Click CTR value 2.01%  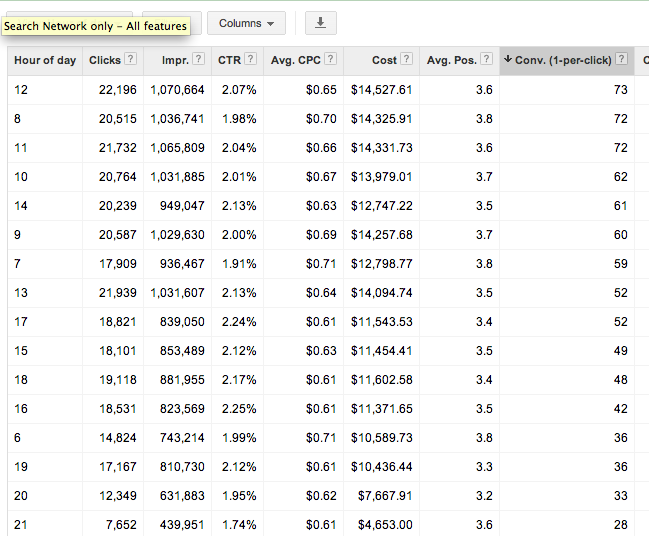(x=239, y=177)
